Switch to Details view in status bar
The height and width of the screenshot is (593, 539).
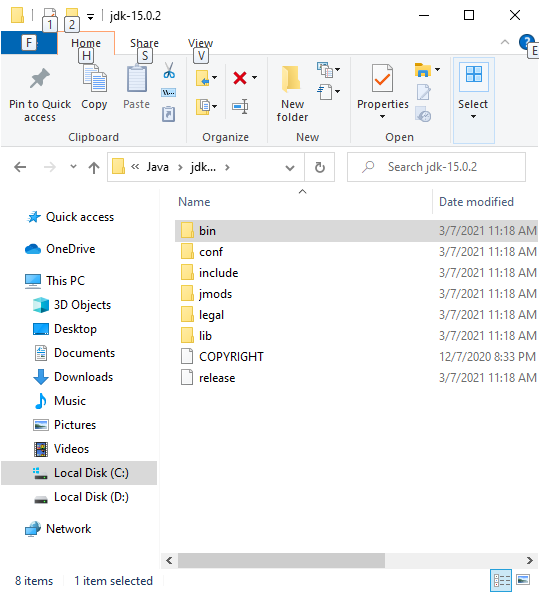pos(501,580)
